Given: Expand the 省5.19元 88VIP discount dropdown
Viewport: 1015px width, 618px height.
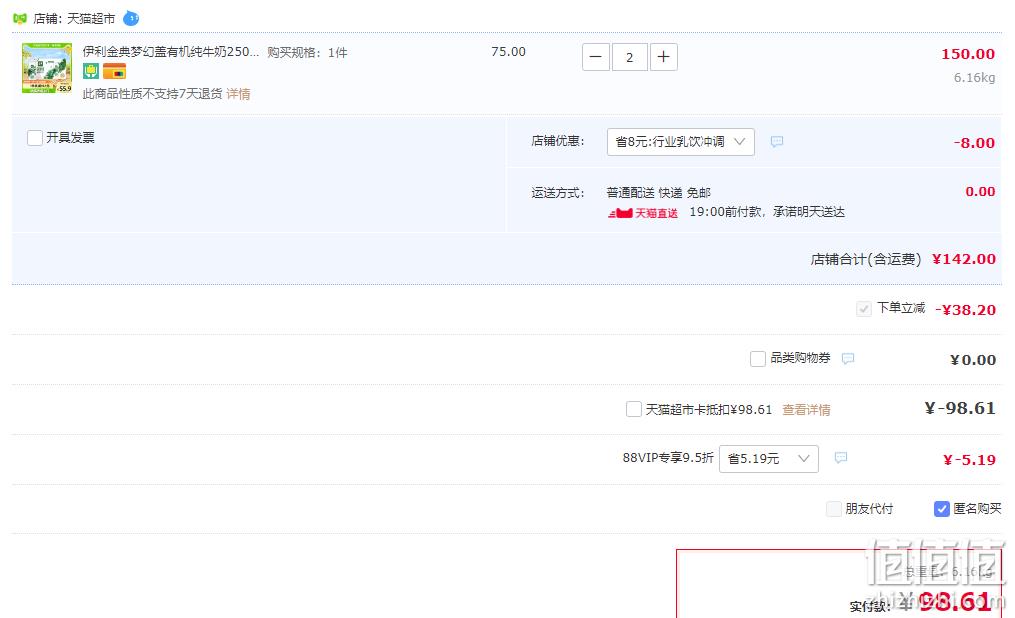Looking at the screenshot, I should click(x=768, y=459).
